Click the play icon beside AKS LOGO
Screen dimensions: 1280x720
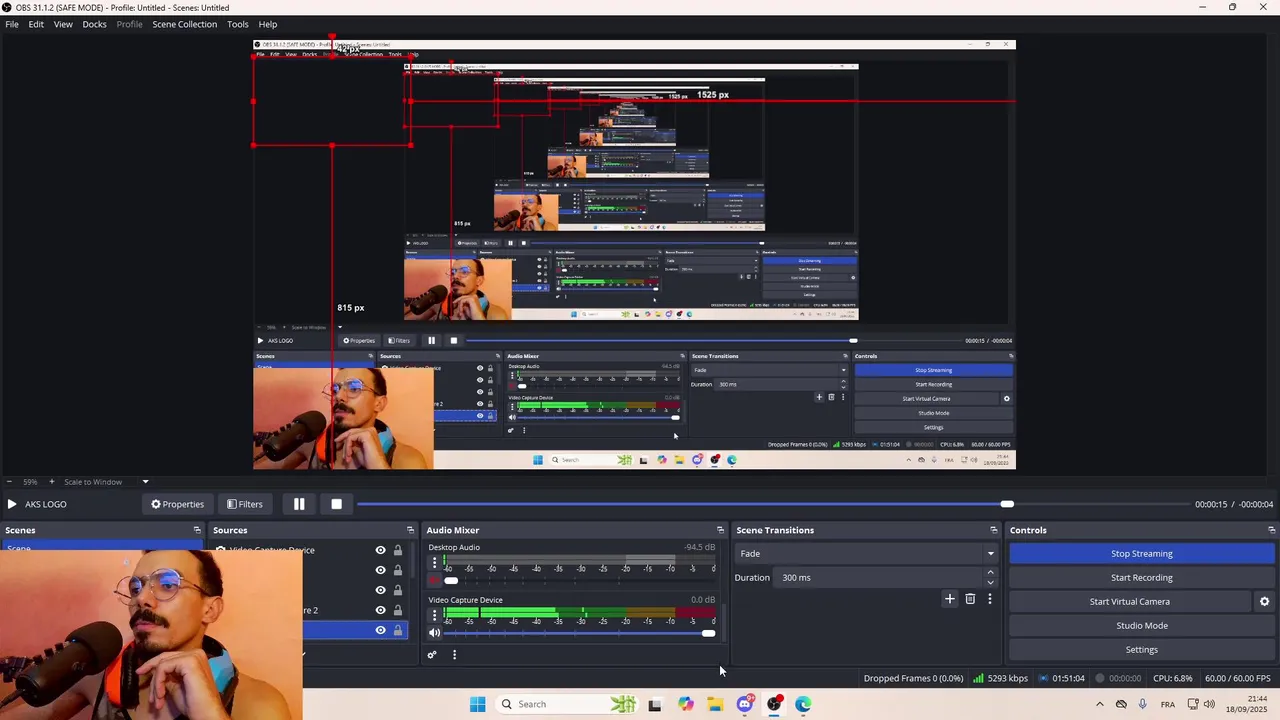coord(12,504)
